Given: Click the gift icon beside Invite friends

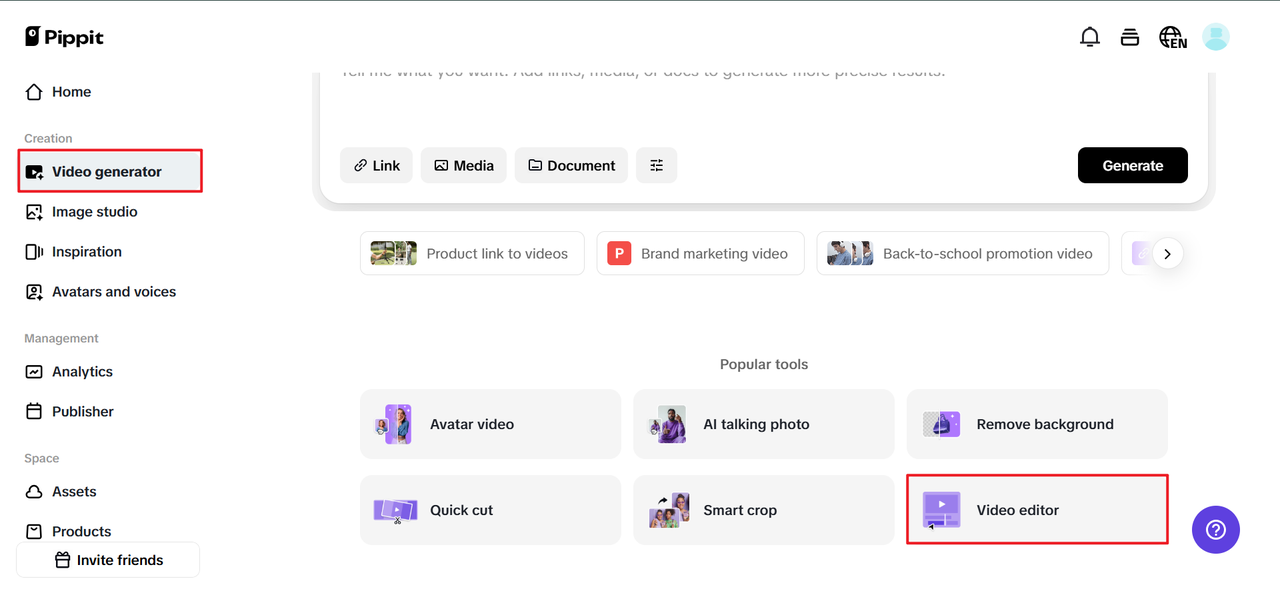Looking at the screenshot, I should 62,560.
